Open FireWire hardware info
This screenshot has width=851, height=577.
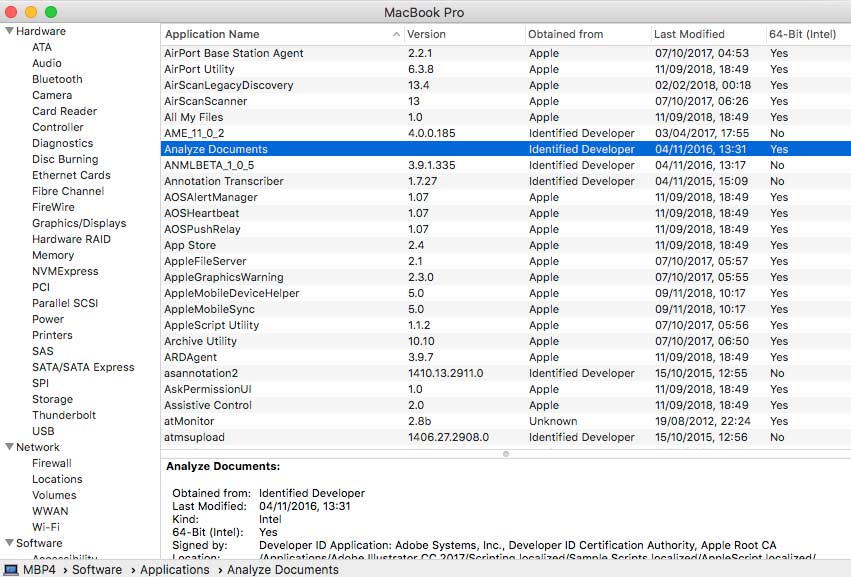pyautogui.click(x=53, y=207)
